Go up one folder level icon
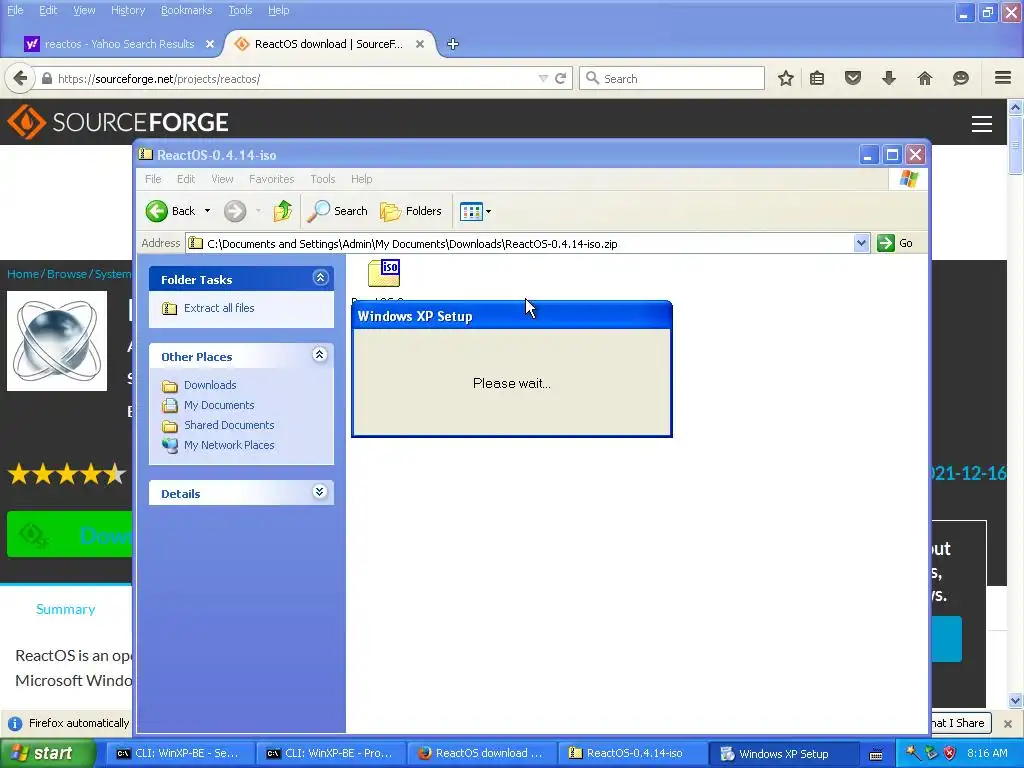This screenshot has width=1024, height=768. tap(283, 211)
